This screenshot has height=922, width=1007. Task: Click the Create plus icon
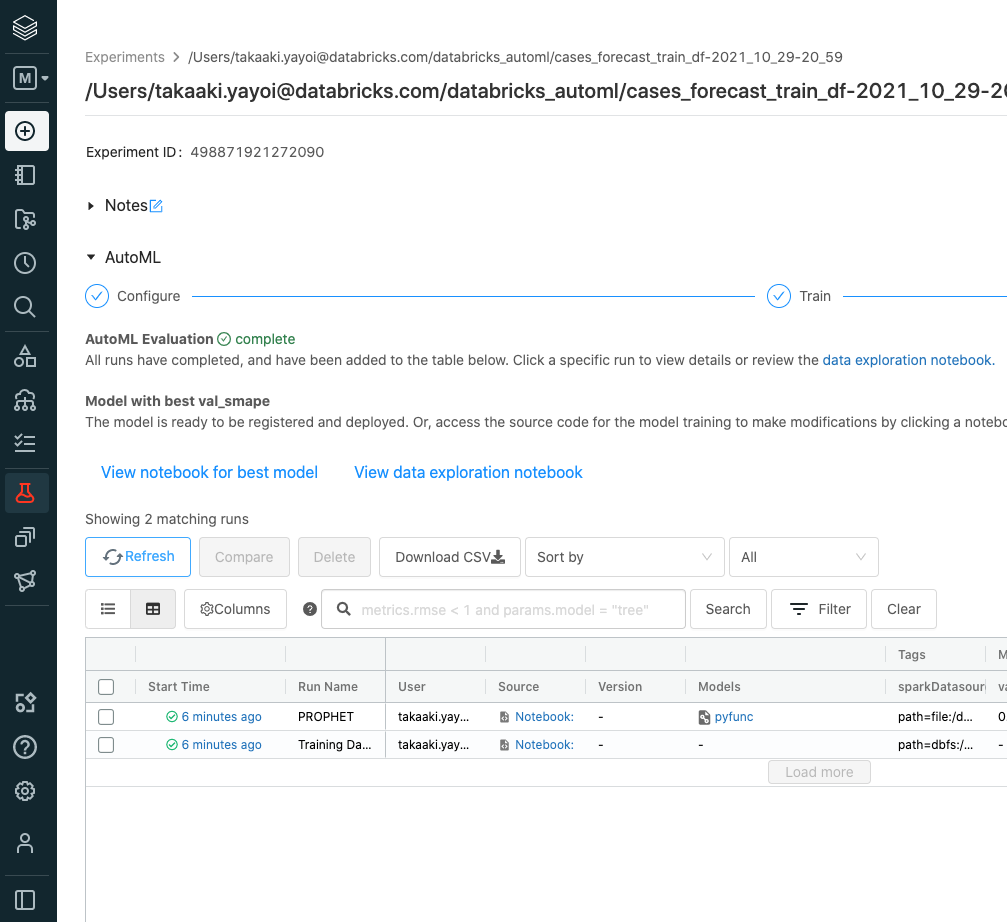(x=26, y=131)
